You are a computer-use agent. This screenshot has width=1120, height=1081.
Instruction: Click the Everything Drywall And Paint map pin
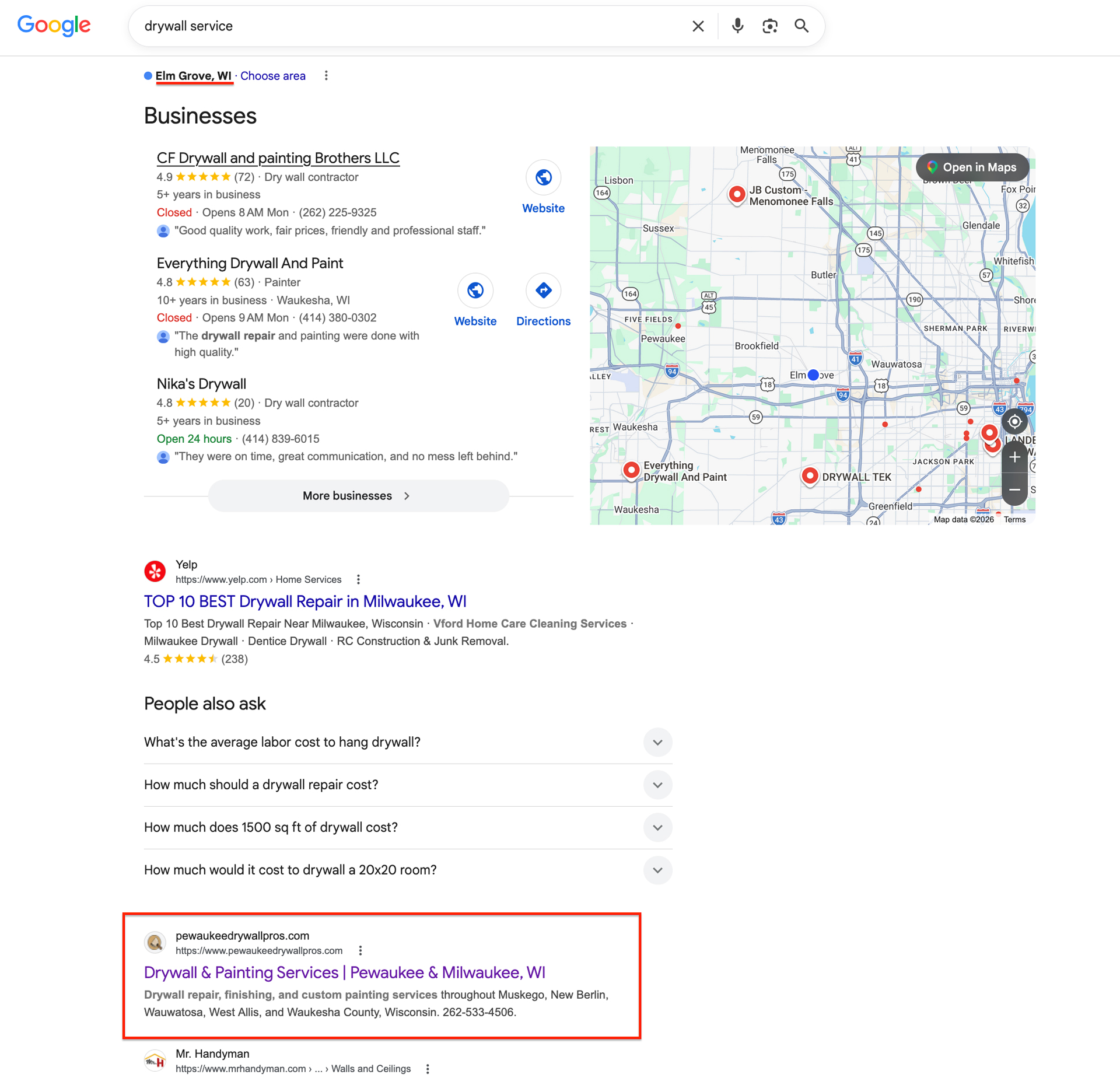(x=631, y=470)
